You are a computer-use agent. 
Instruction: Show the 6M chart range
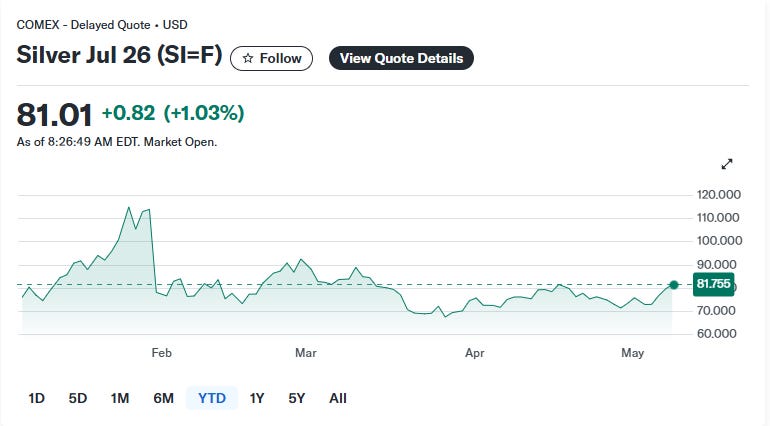pyautogui.click(x=164, y=398)
